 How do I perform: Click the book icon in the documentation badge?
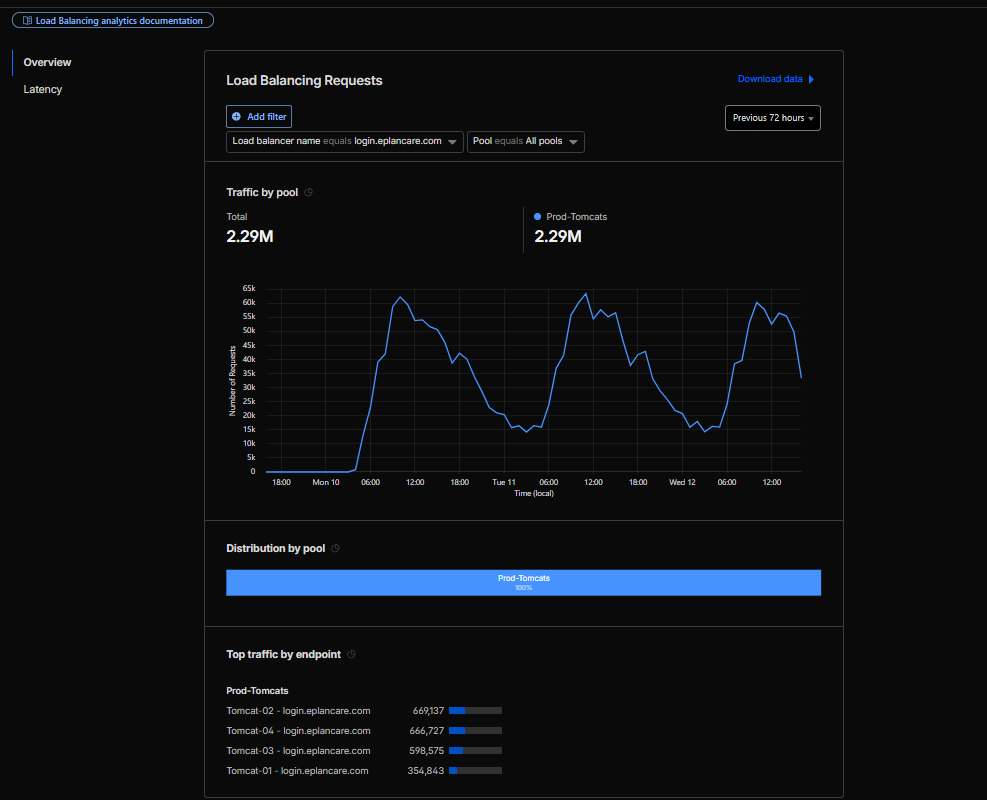pos(27,20)
